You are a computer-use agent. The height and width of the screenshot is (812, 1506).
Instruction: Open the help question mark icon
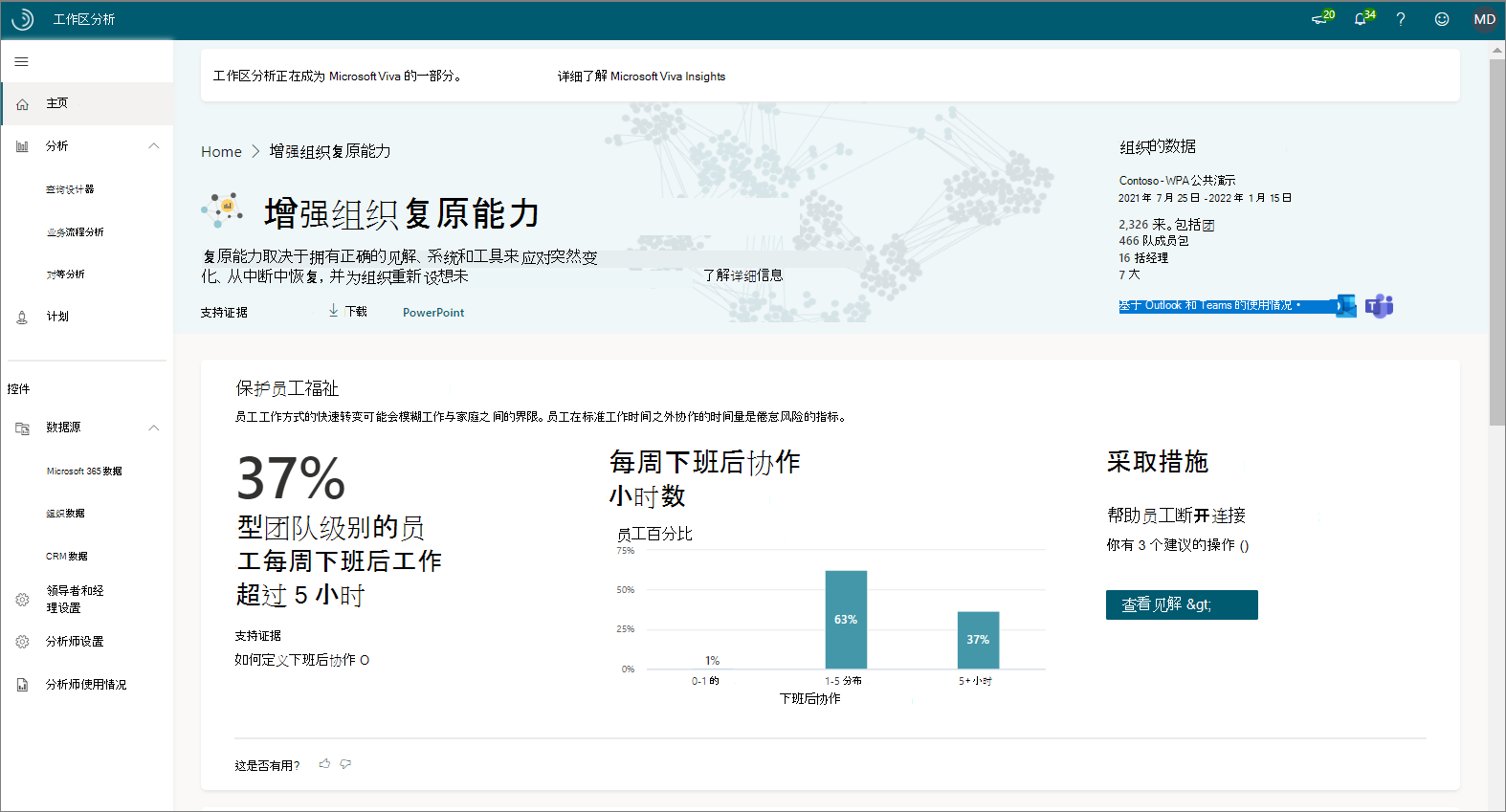coord(1401,19)
